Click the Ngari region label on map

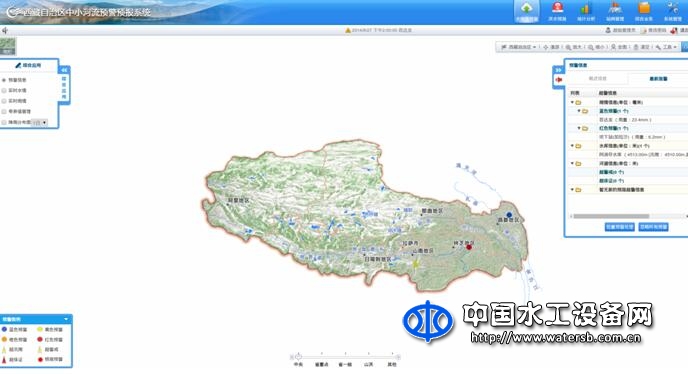click(x=238, y=200)
